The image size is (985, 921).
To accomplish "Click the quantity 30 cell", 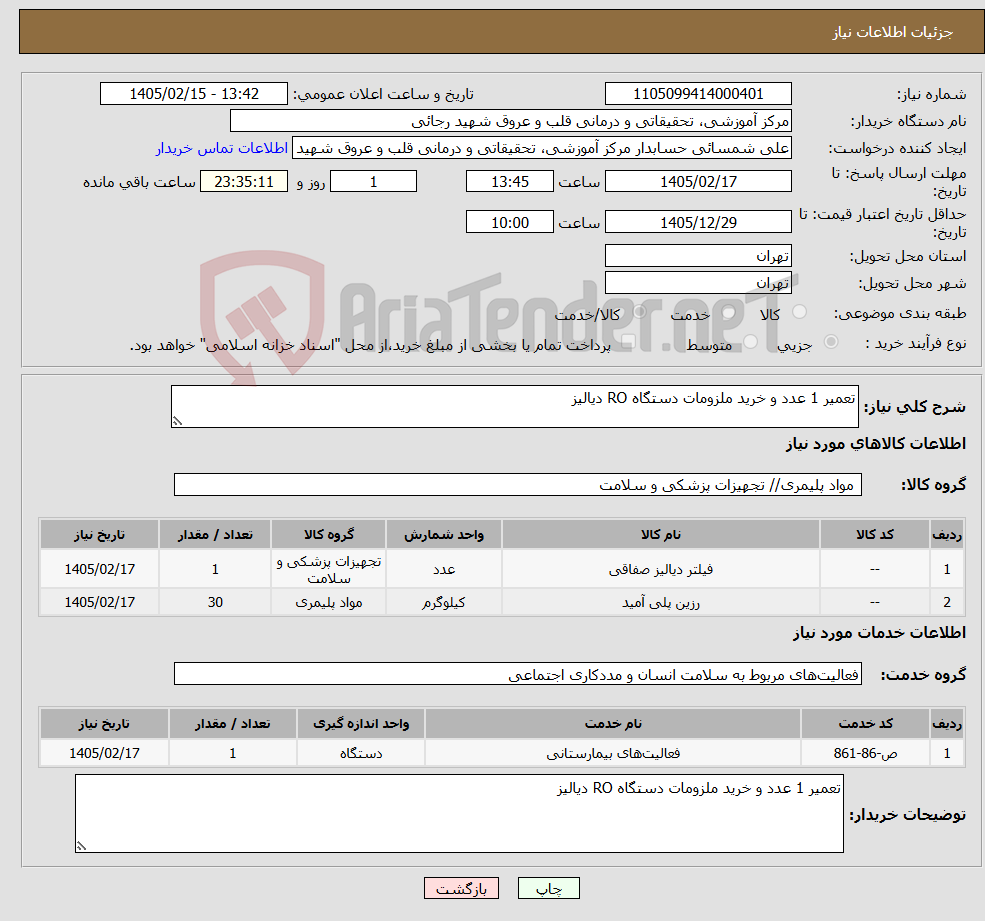I will pyautogui.click(x=215, y=602).
